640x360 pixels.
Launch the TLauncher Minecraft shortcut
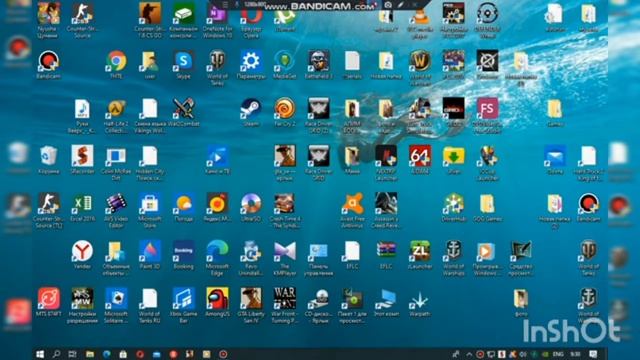(x=420, y=251)
